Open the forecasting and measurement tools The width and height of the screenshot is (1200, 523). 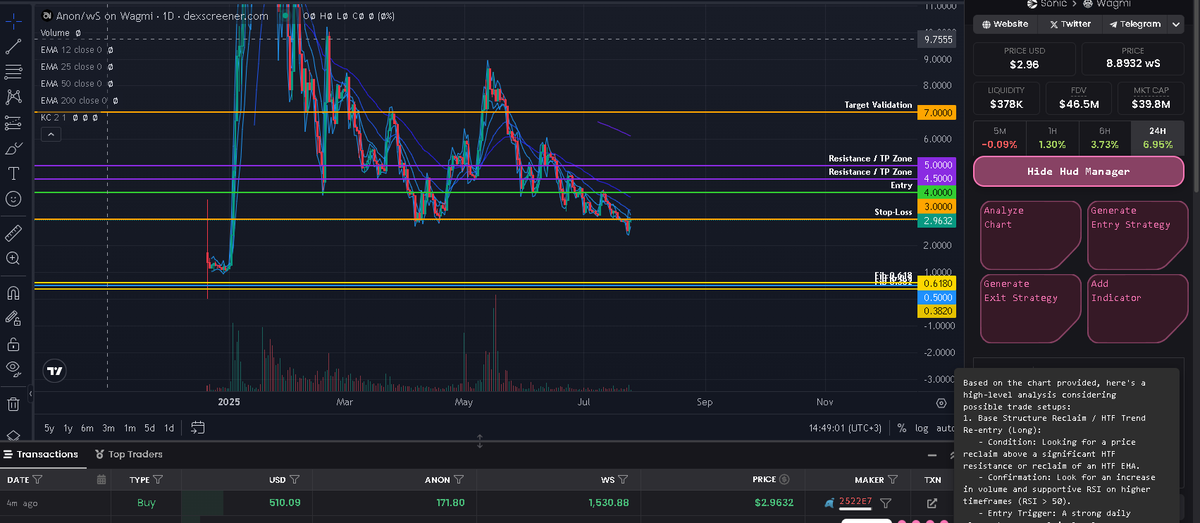tap(14, 123)
